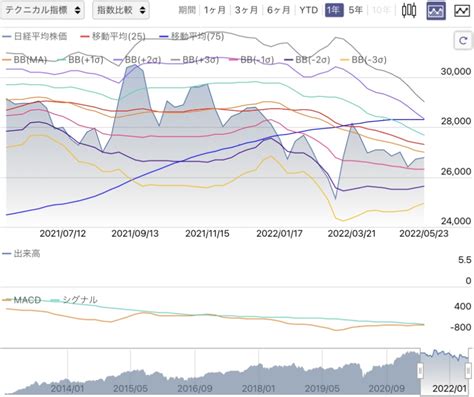Screen dimensions: 474x397
Task: Toggle the MACD legend
Action: (22, 300)
